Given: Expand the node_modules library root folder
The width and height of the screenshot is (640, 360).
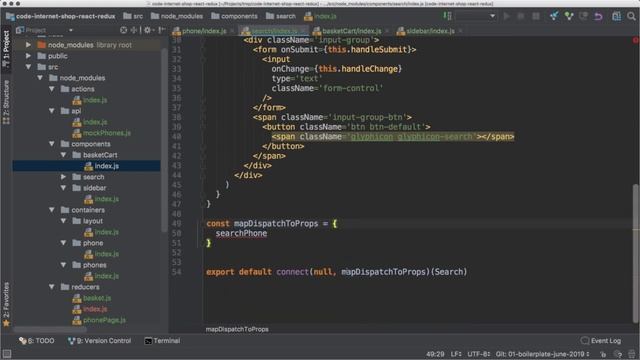Looking at the screenshot, I should 28,45.
